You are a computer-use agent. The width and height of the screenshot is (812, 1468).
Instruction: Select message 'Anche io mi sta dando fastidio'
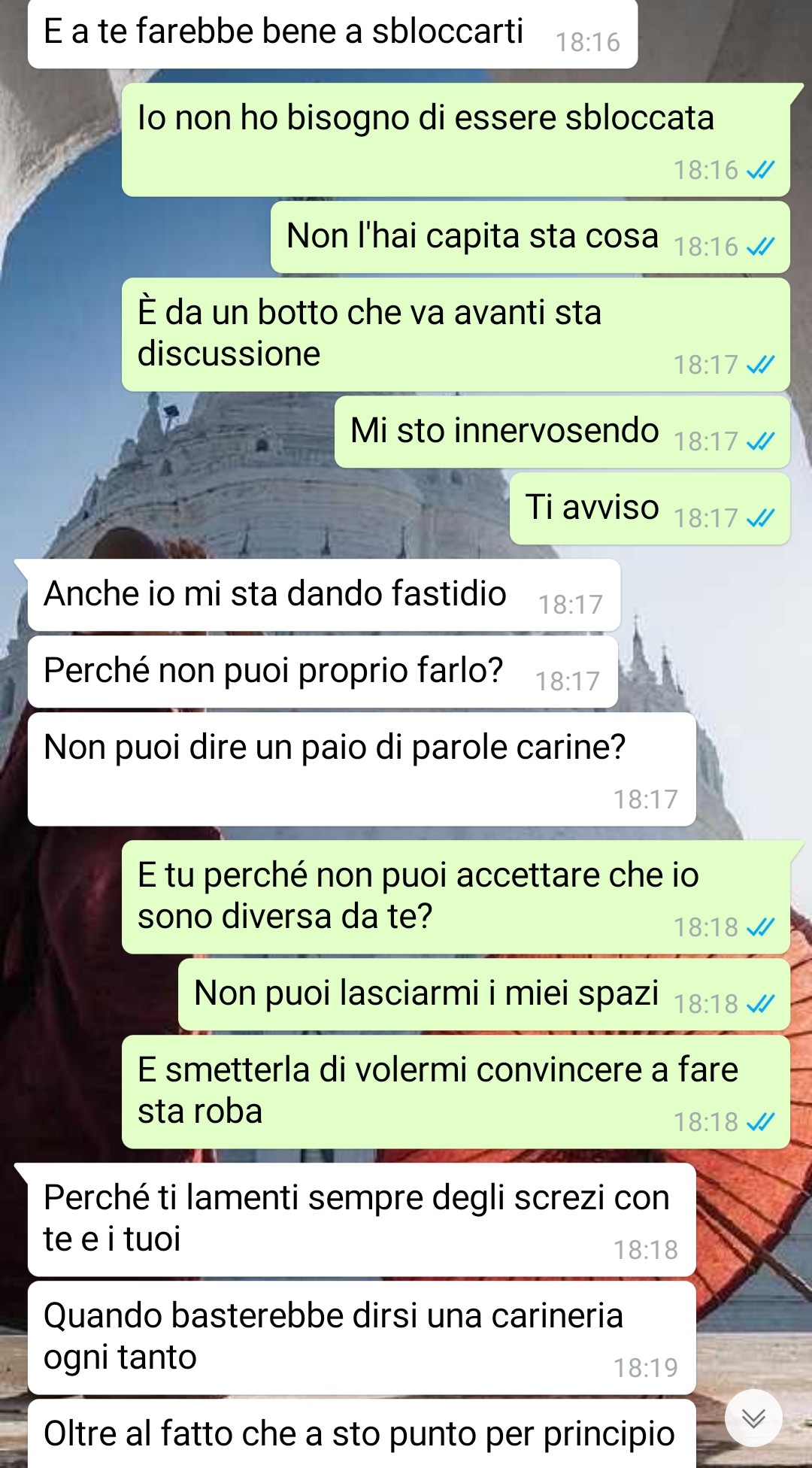tap(324, 595)
